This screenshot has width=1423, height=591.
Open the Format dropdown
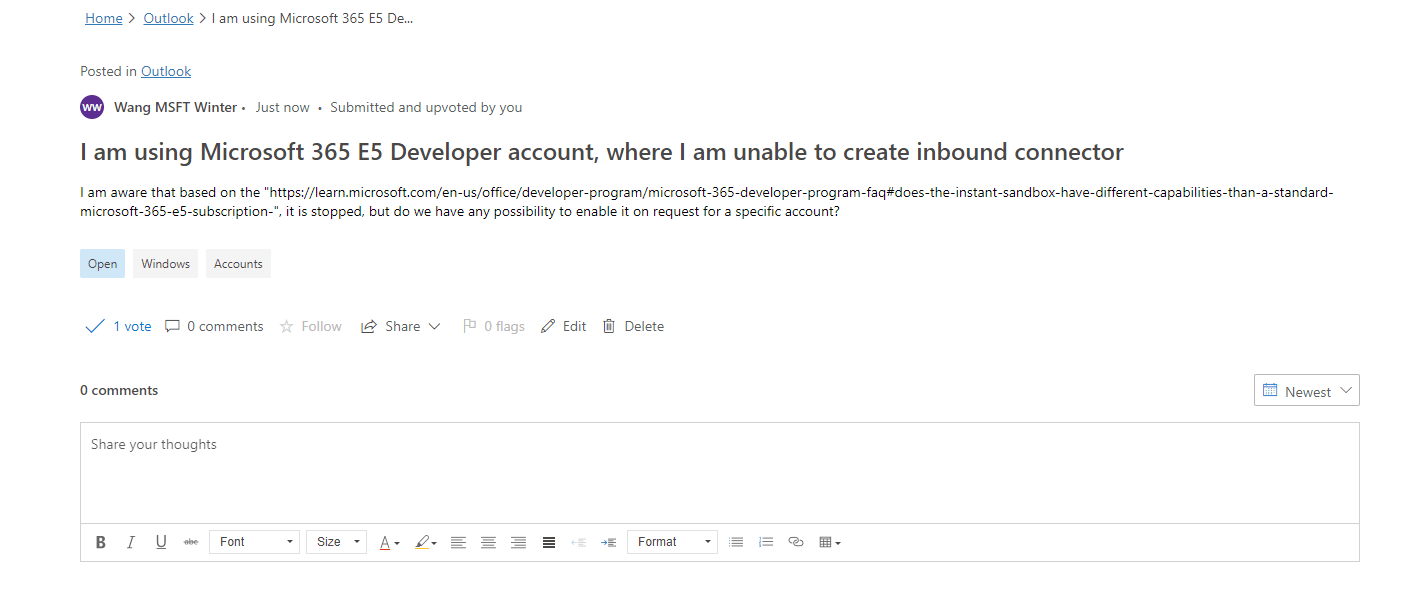(672, 542)
